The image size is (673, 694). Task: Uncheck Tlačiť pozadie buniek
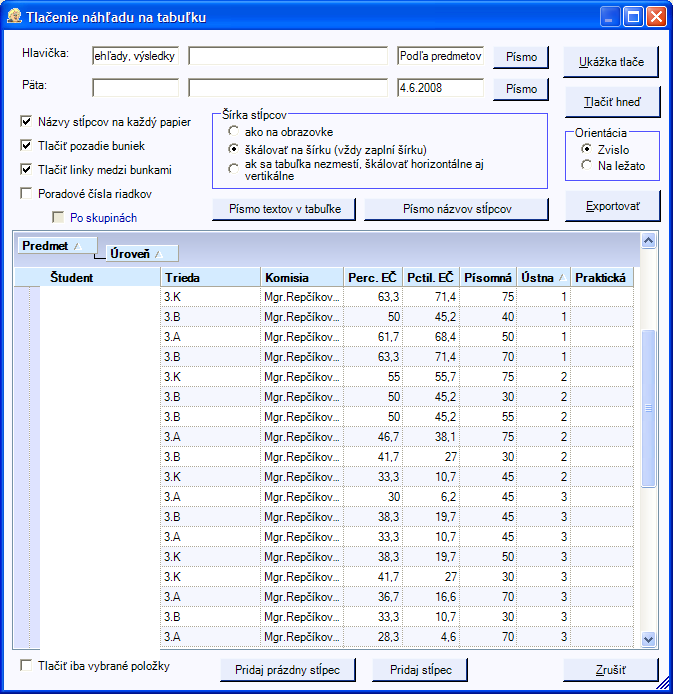pyautogui.click(x=26, y=145)
